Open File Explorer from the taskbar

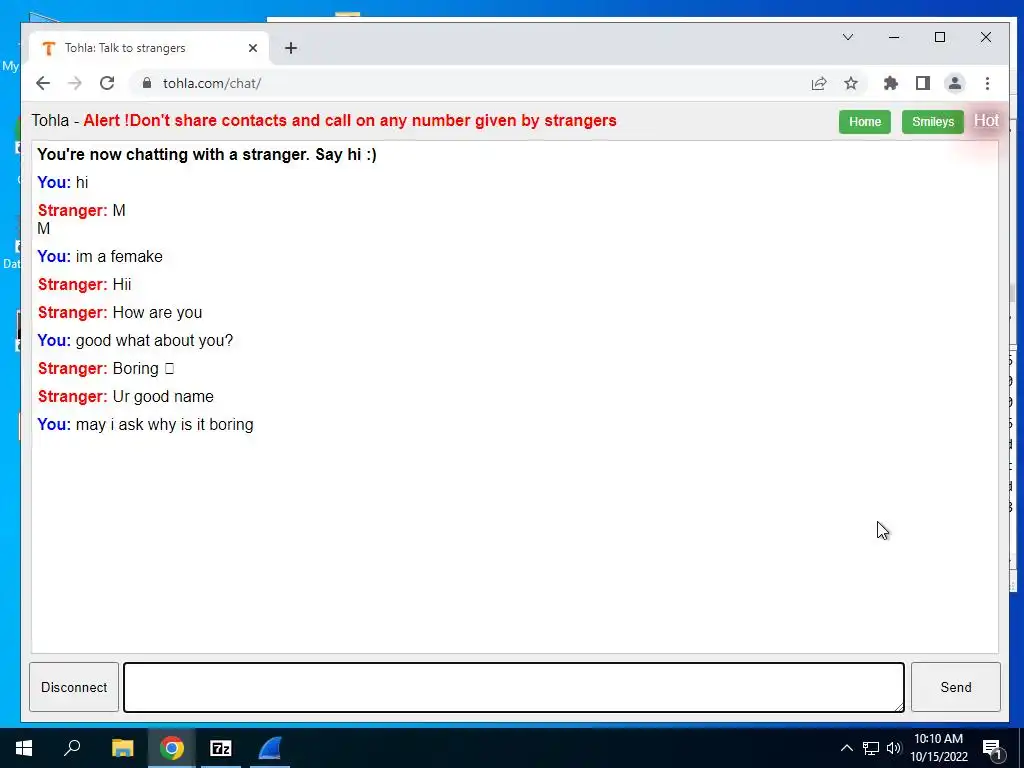[x=122, y=748]
